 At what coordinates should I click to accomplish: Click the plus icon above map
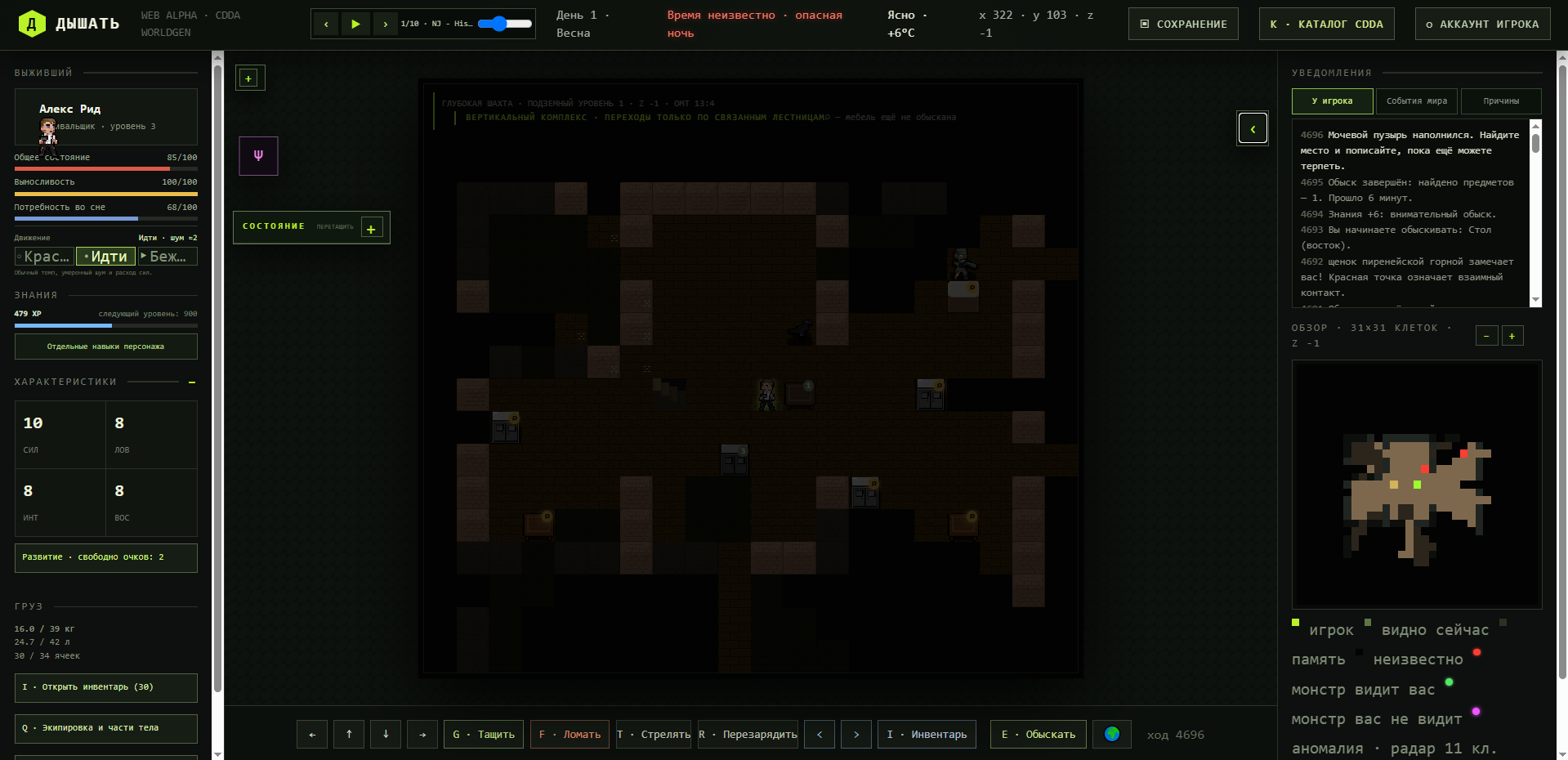tap(249, 78)
